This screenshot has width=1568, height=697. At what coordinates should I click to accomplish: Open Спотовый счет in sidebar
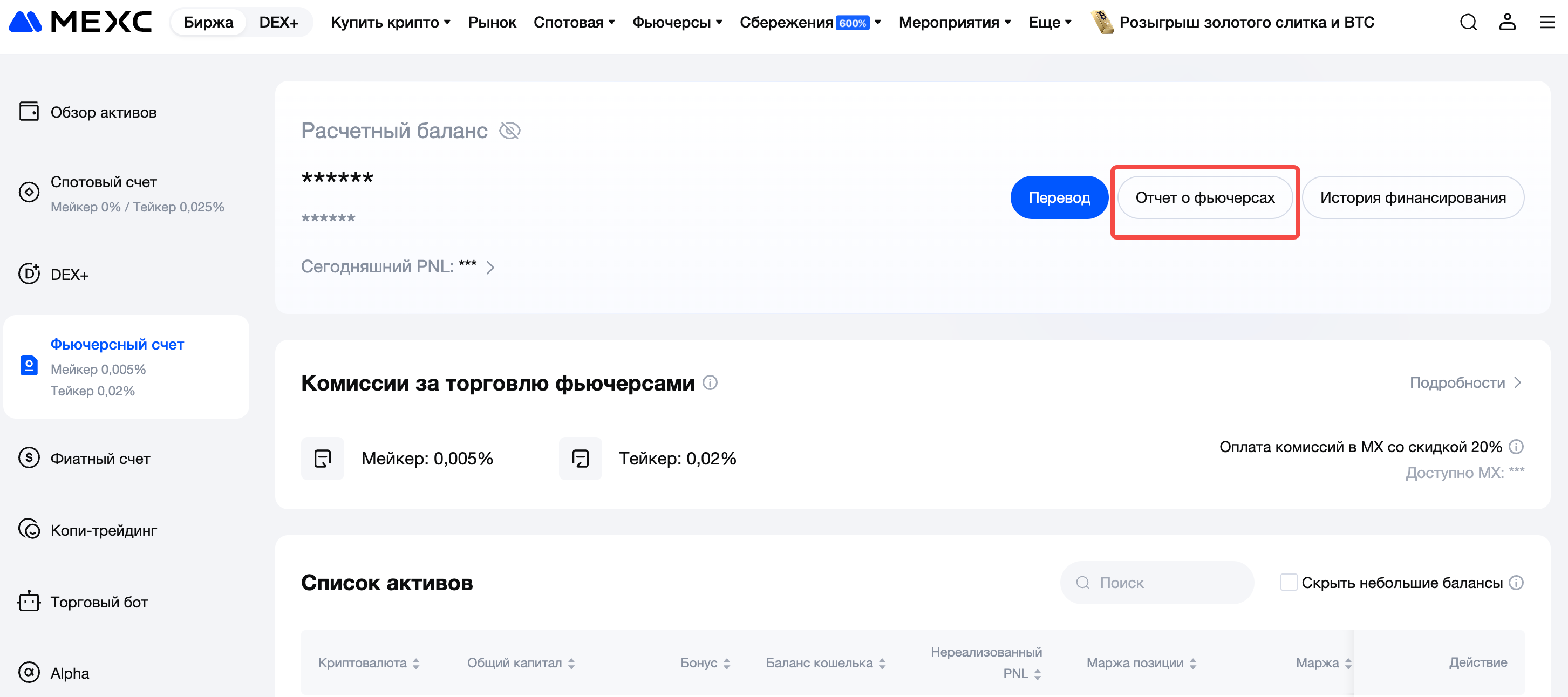[104, 182]
